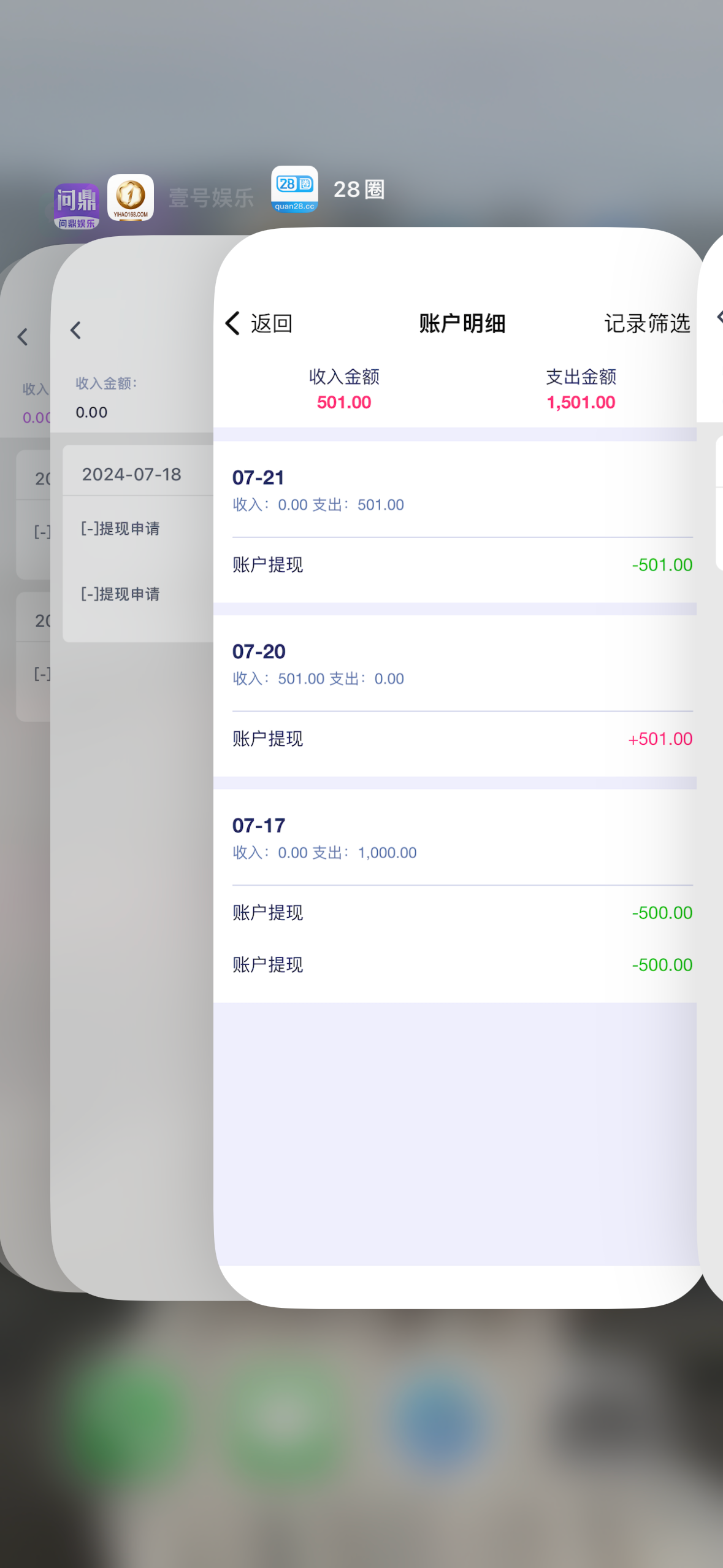The width and height of the screenshot is (723, 1568).
Task: Expand the 07-17 date section
Action: (259, 826)
